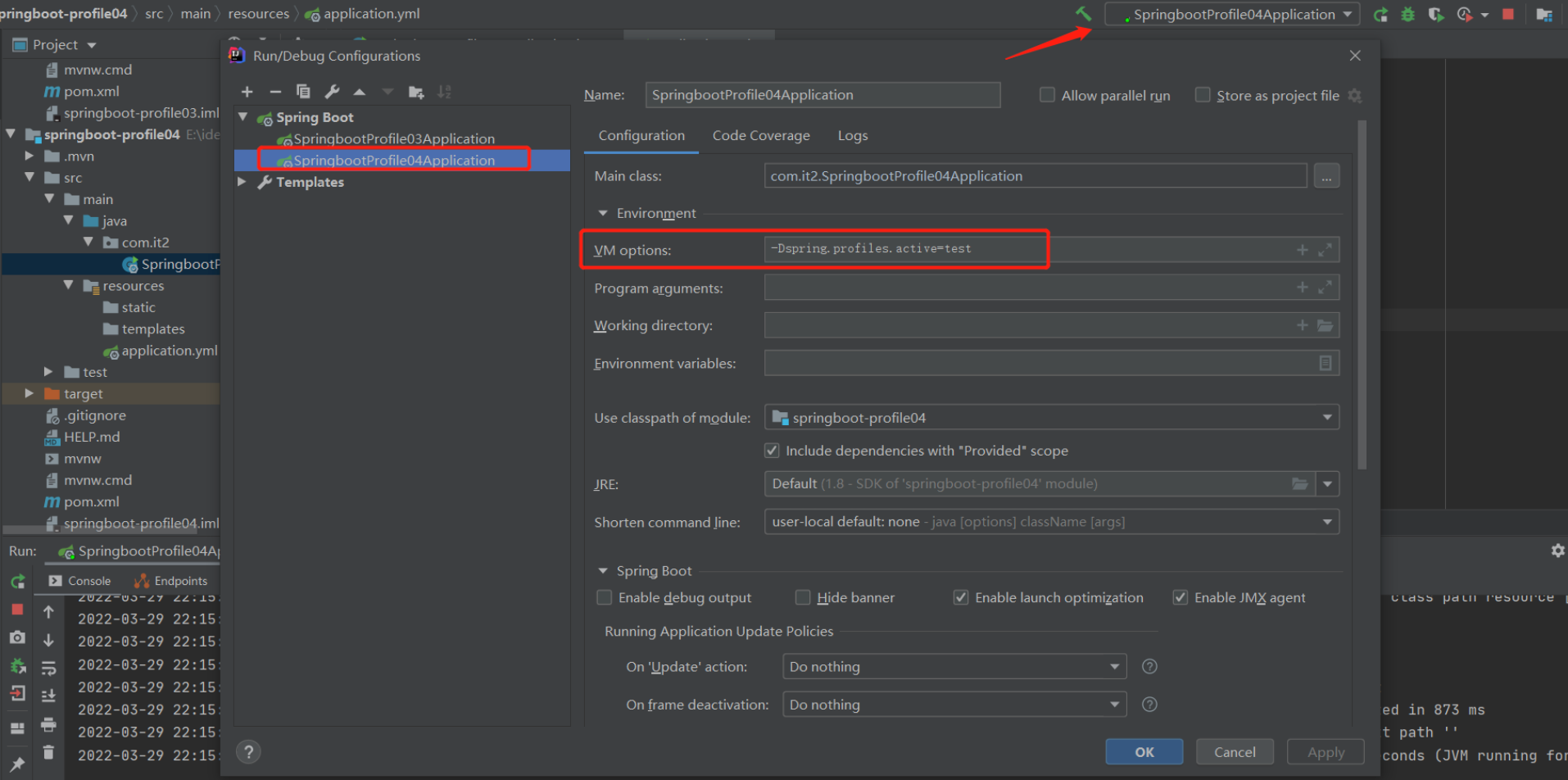Open Edit Templates with the wrench icon
The image size is (1568, 780).
pos(332,92)
